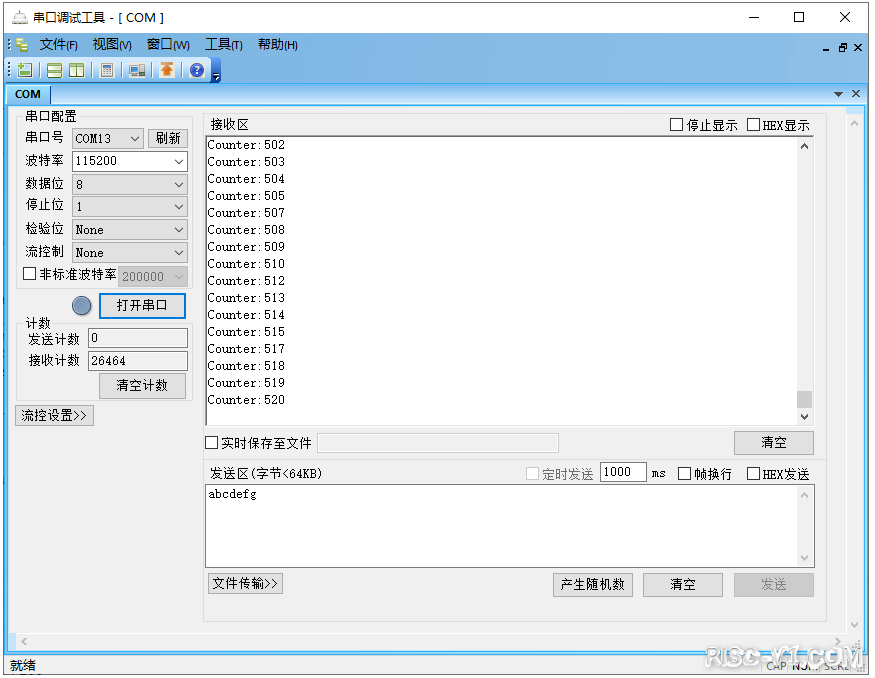Screen dimensions: 875x678
Task: Enable 帧换行 checkbox
Action: [x=684, y=474]
